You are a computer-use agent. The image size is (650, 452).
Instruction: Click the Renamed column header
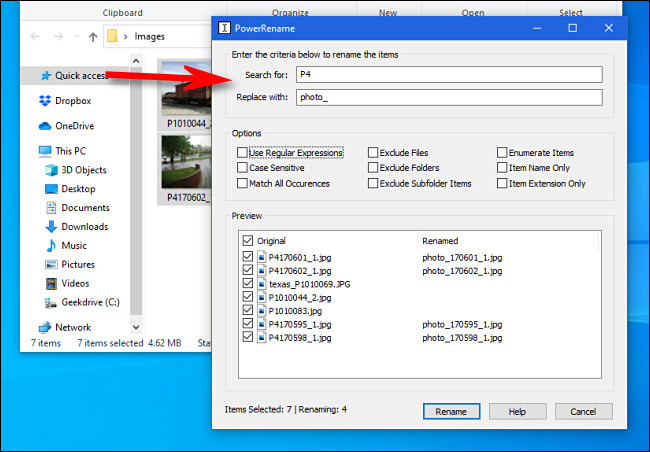pyautogui.click(x=440, y=241)
